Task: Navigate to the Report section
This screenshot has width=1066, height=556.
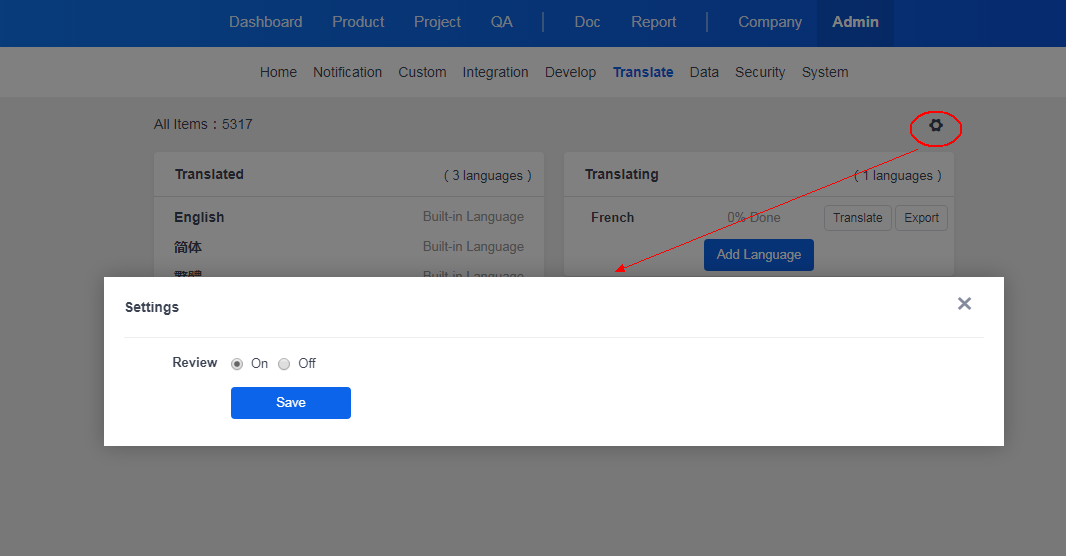Action: click(x=653, y=22)
